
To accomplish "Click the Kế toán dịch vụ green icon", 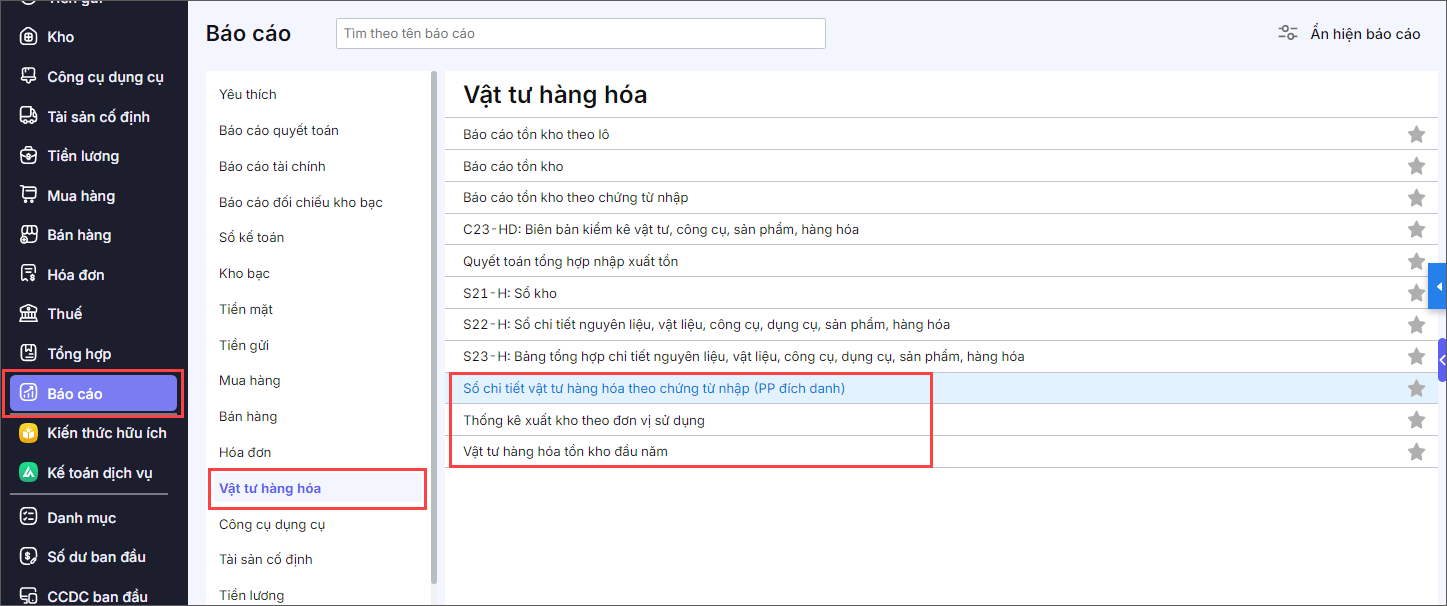I will pos(29,473).
